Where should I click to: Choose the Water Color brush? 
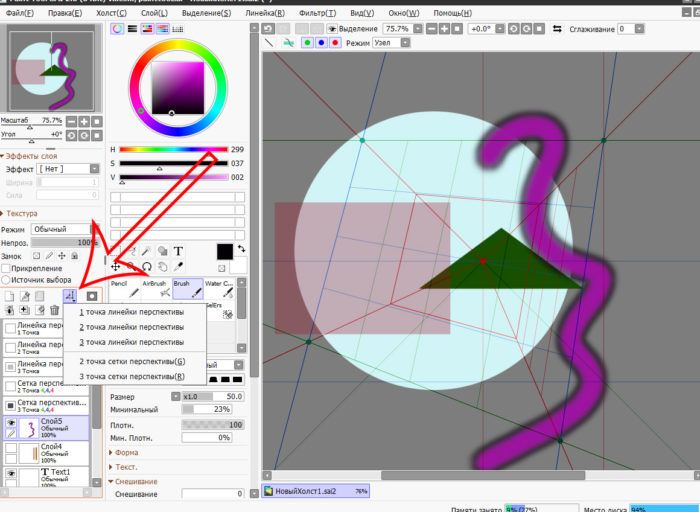[219, 289]
